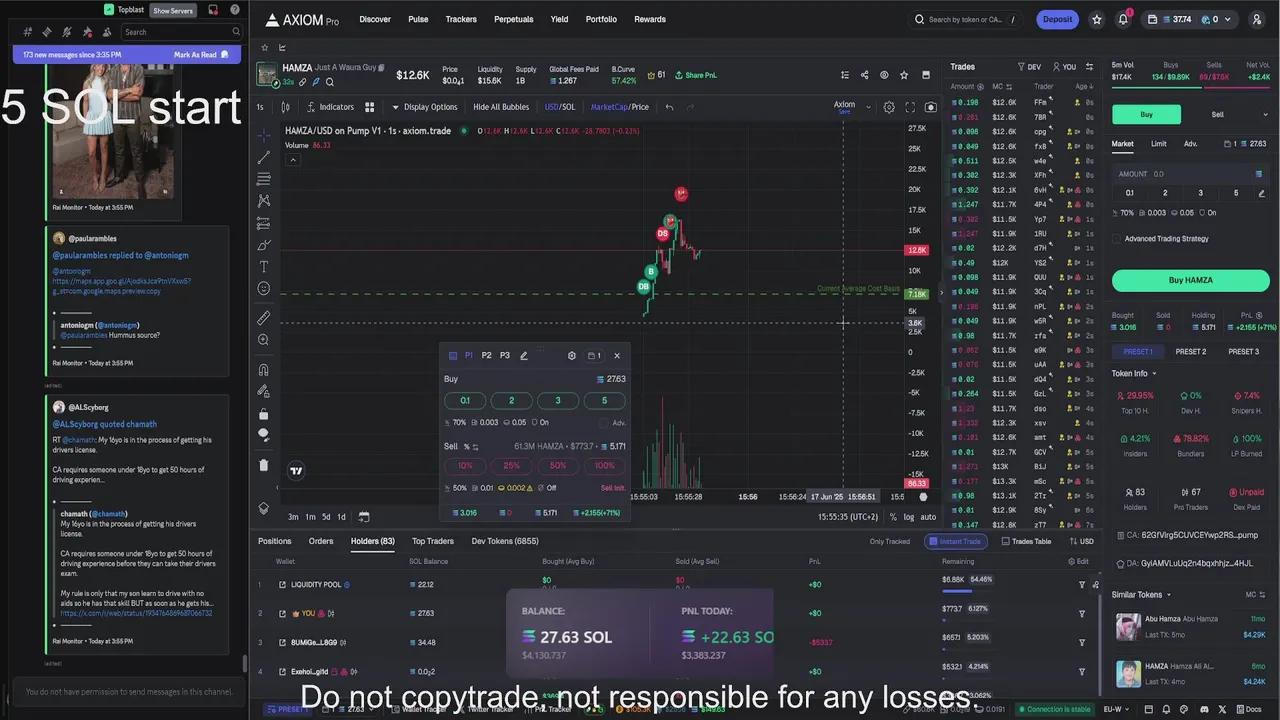Collapse chart legend with caret button
Viewport: 1280px width, 720px height.
click(293, 160)
